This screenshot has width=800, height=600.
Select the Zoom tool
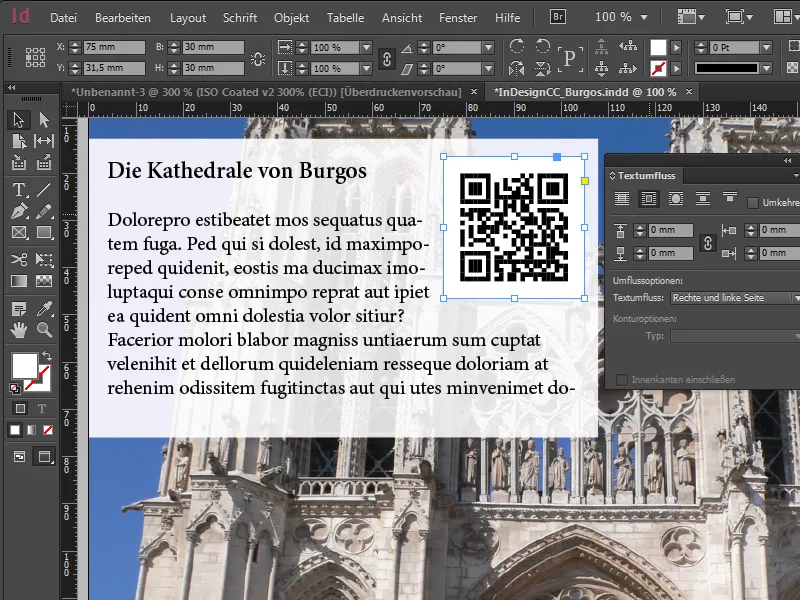pos(44,331)
